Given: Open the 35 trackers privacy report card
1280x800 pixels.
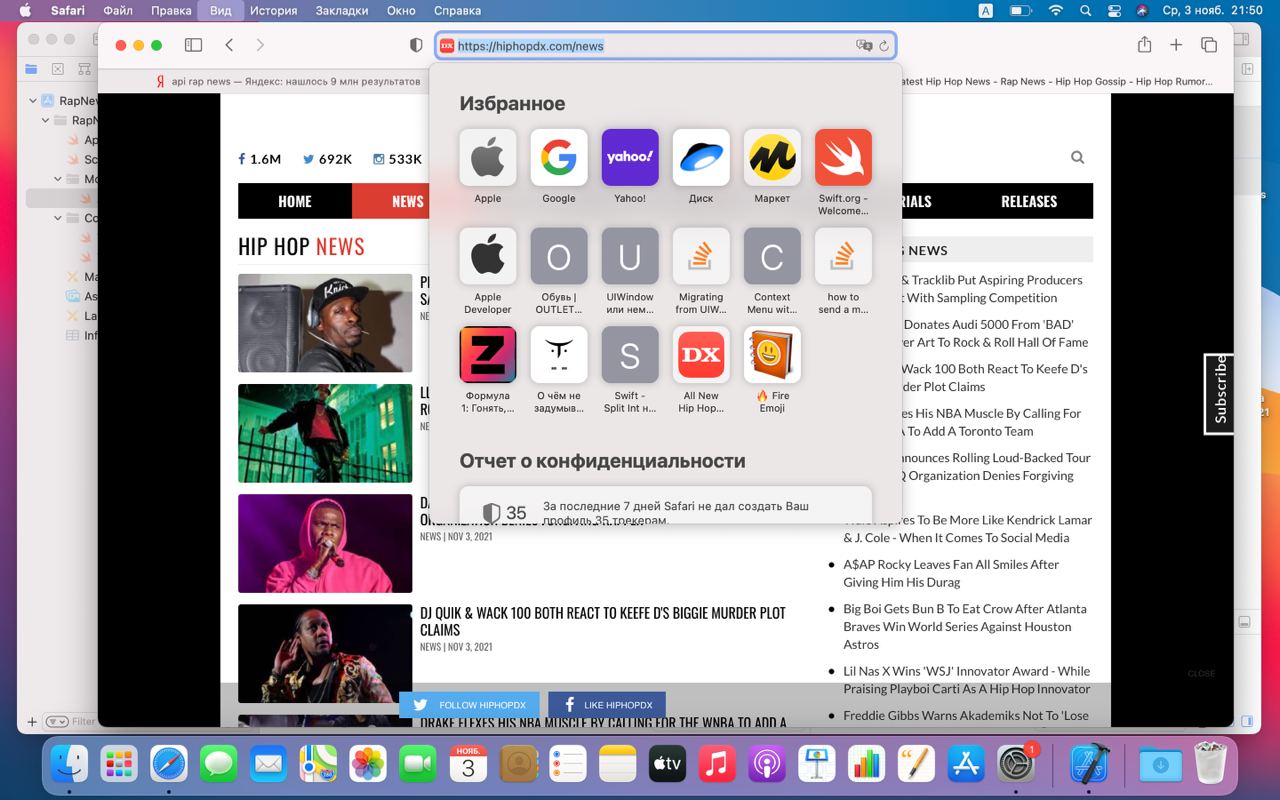Looking at the screenshot, I should (x=666, y=505).
